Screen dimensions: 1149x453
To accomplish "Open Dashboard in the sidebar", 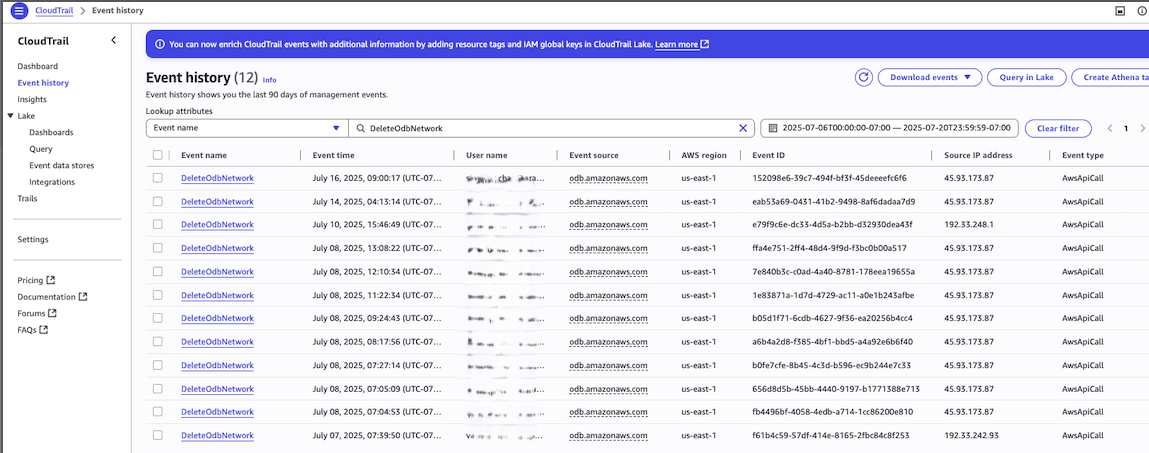I will pyautogui.click(x=37, y=66).
